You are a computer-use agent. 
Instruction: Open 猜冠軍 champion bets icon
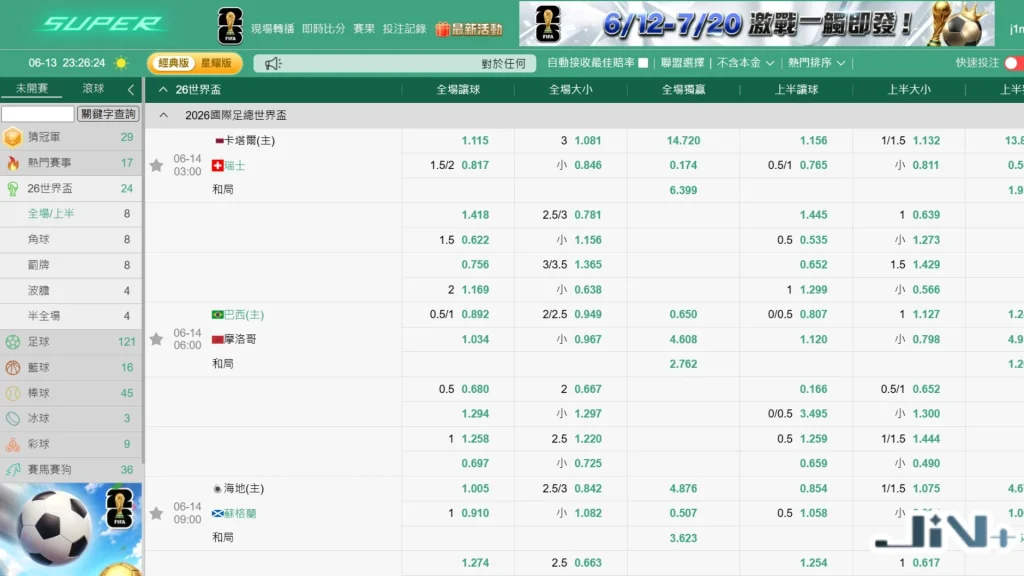click(x=12, y=137)
